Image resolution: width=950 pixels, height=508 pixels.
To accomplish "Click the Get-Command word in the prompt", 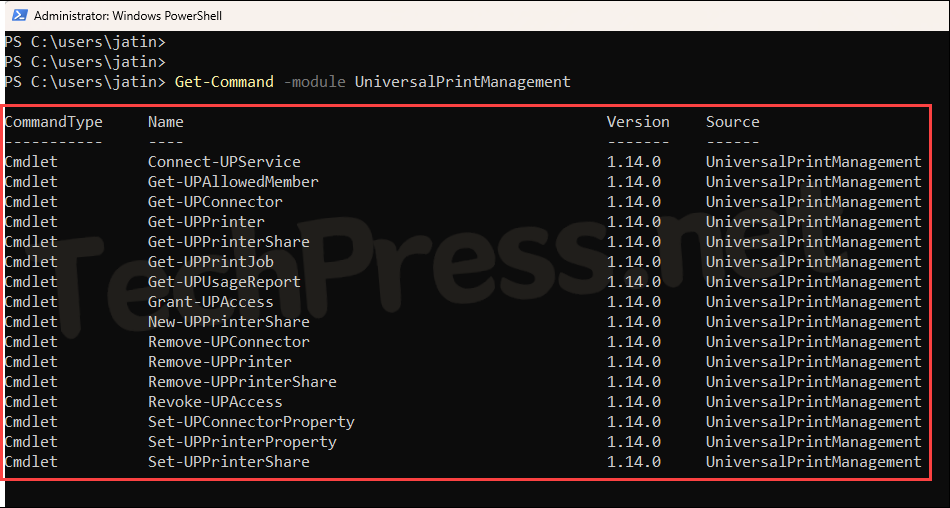I will pyautogui.click(x=224, y=82).
